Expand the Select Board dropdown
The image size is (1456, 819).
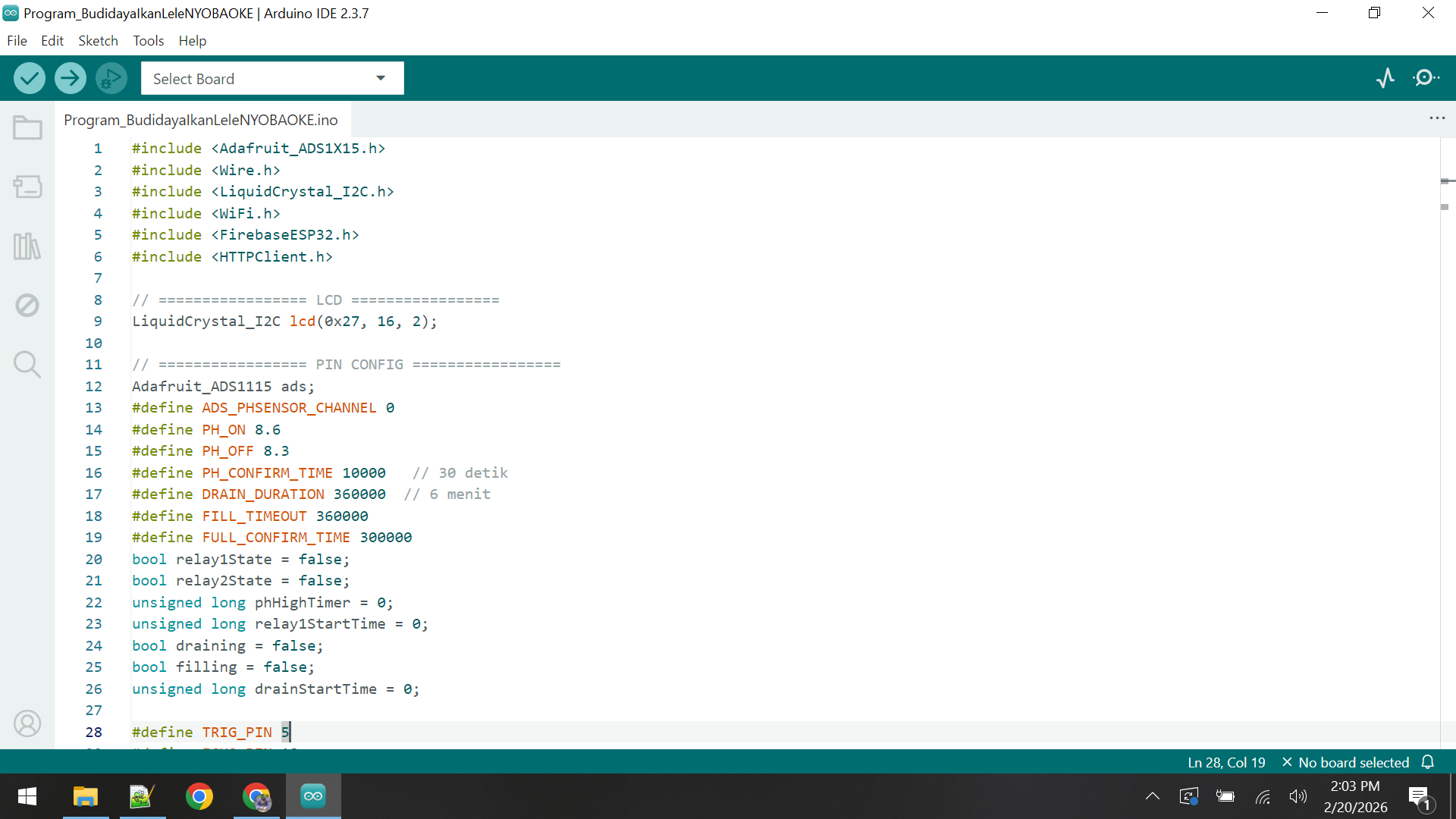[x=272, y=79]
